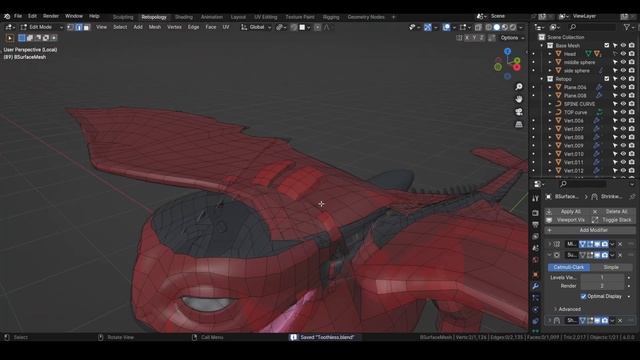The image size is (640, 360).
Task: Remove the Subdivision modifier with X
Action: pyautogui.click(x=620, y=255)
